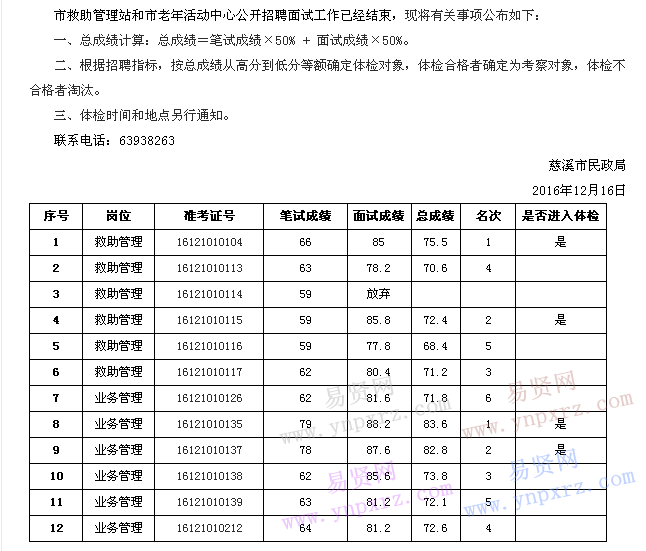Click total score 71.2
The image size is (646, 551).
(435, 372)
